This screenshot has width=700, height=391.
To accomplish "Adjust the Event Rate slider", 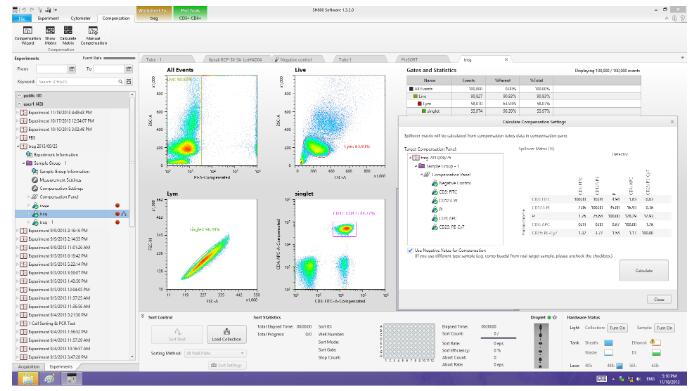I will 119,58.
